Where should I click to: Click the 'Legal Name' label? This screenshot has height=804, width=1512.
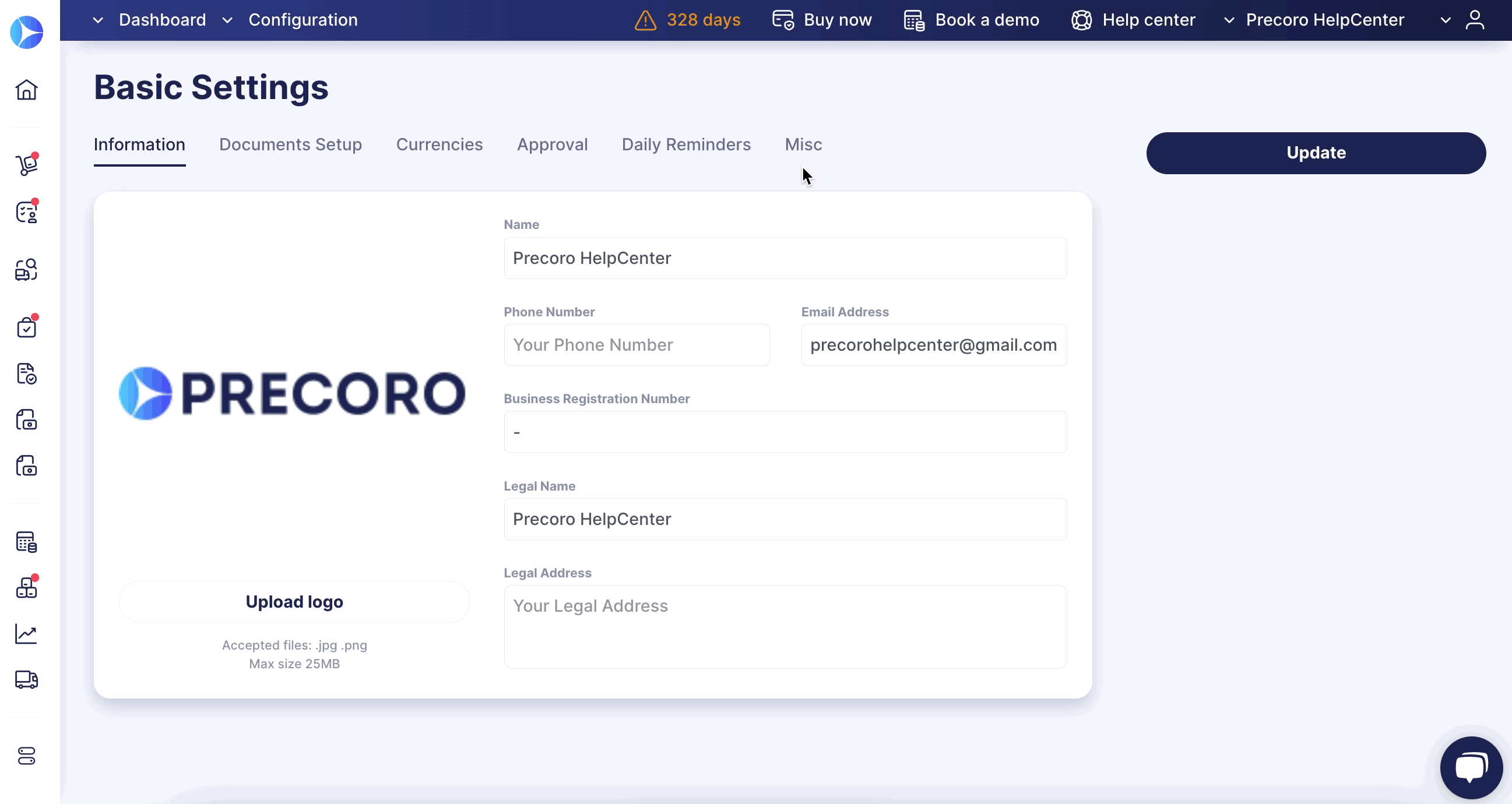pos(539,486)
